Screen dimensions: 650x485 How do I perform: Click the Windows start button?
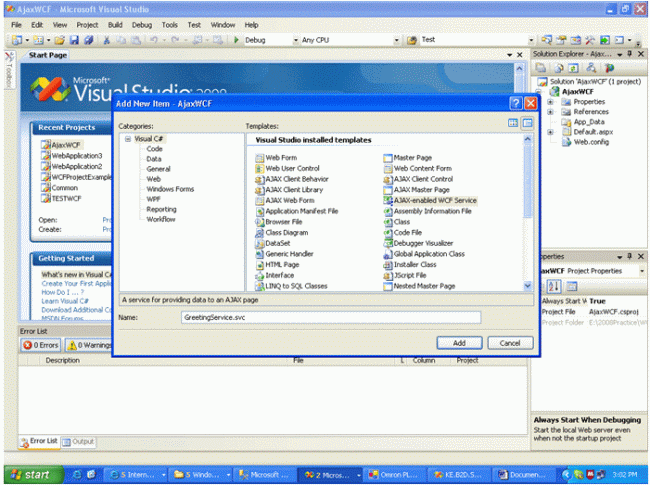34,475
